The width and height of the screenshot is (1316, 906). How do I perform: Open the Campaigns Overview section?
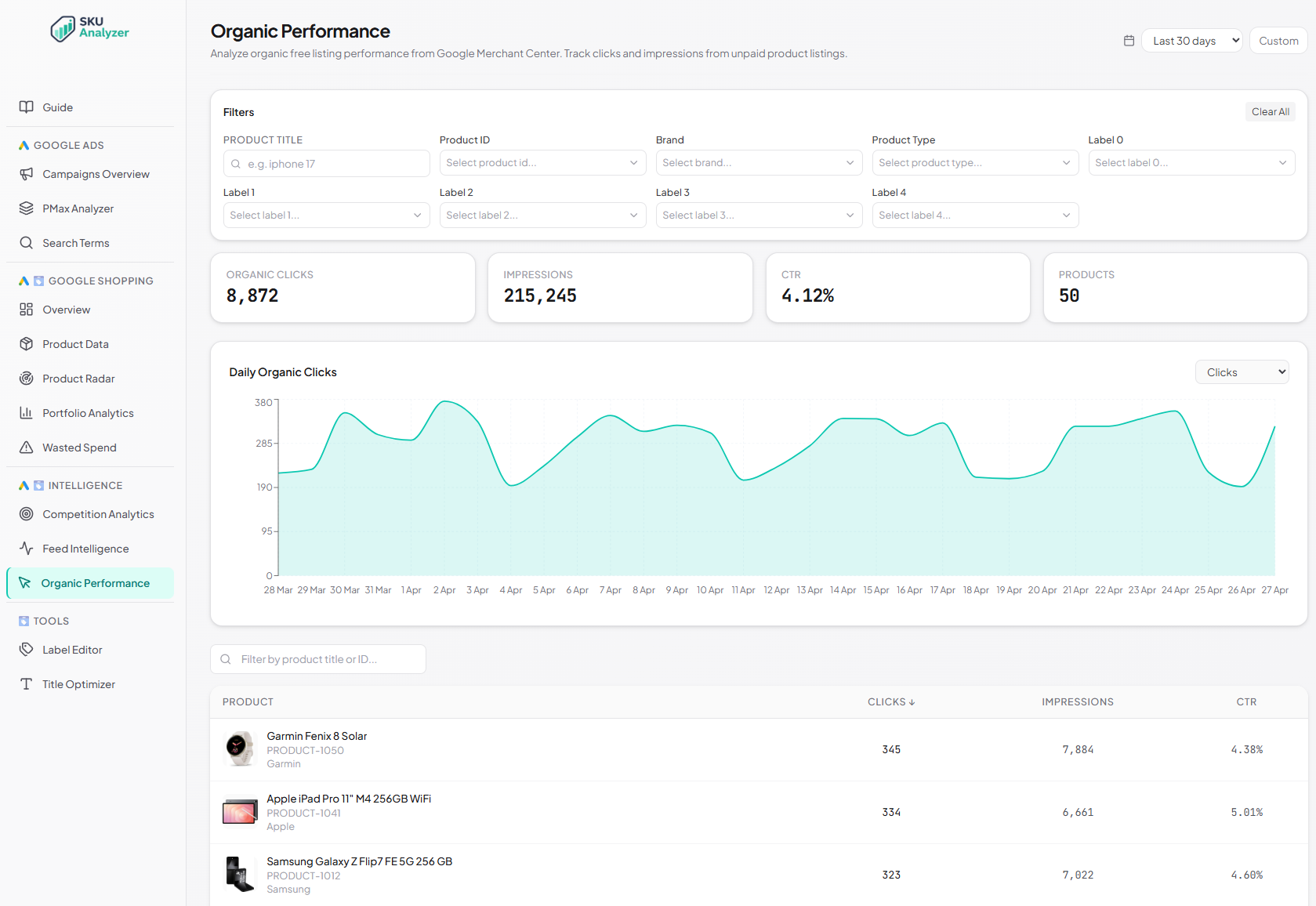[x=96, y=173]
